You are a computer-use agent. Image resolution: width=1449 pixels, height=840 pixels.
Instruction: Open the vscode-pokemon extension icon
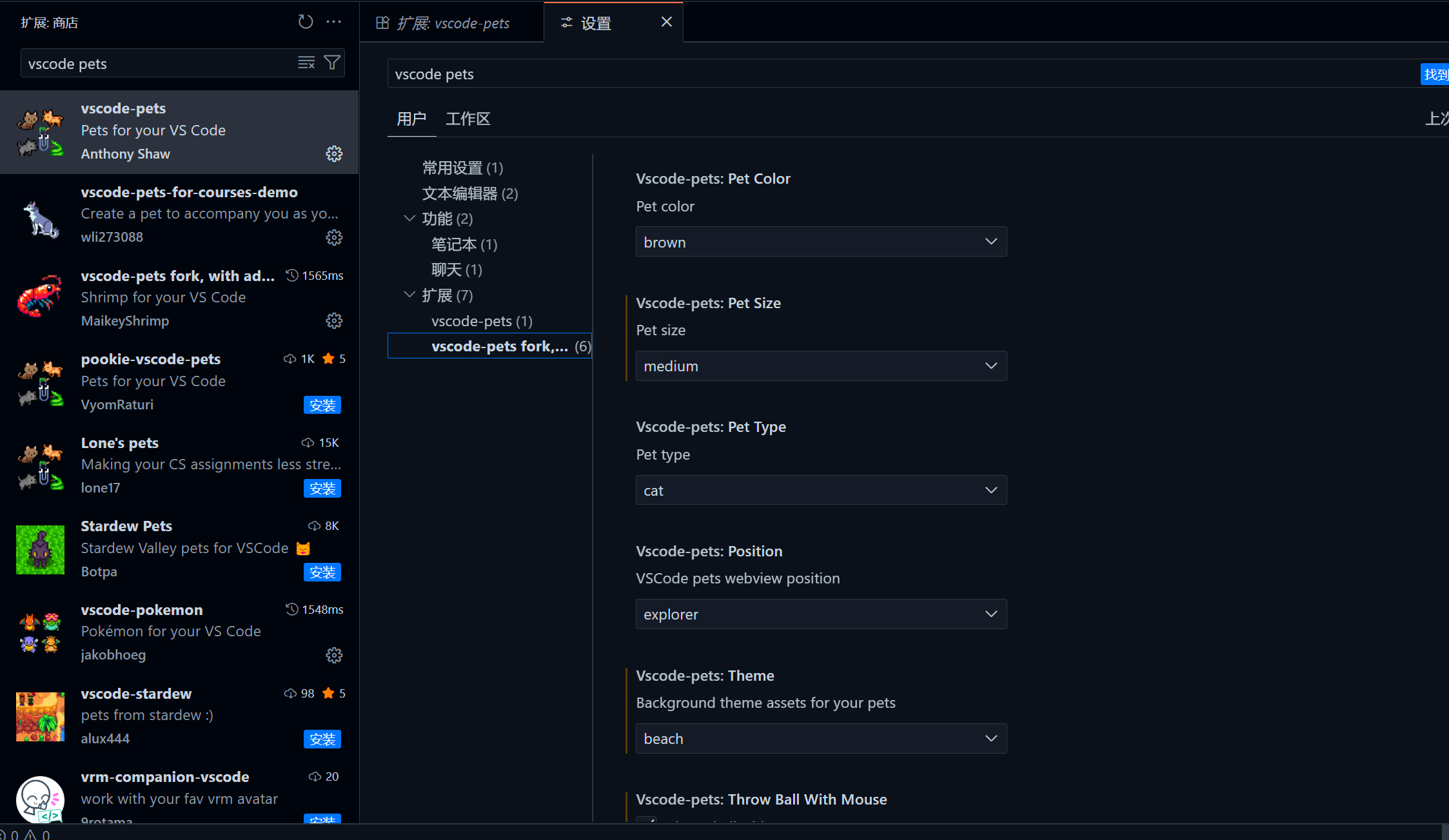(40, 633)
